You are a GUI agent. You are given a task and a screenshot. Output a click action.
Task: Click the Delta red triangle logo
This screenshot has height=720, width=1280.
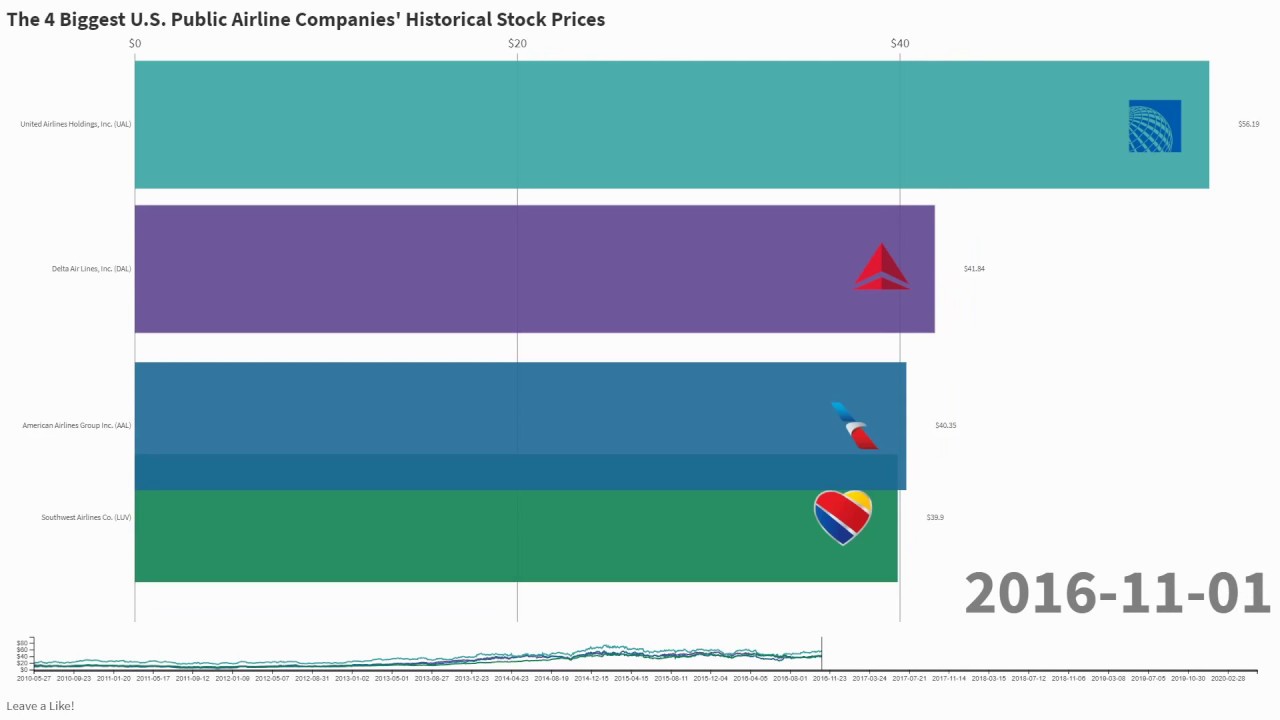[882, 268]
